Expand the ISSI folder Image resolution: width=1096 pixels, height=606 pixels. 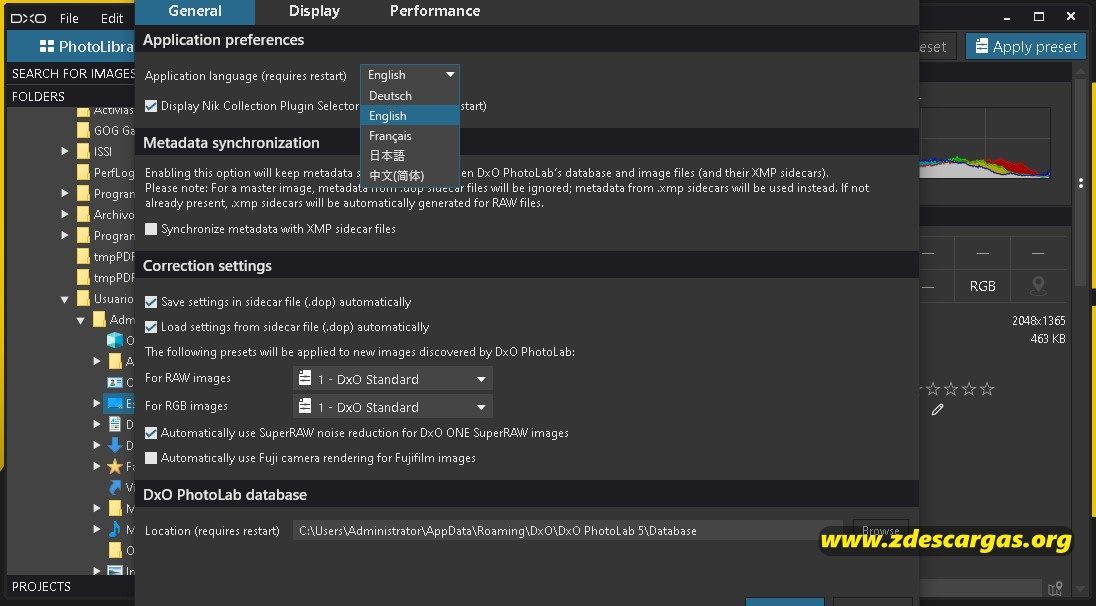[65, 151]
